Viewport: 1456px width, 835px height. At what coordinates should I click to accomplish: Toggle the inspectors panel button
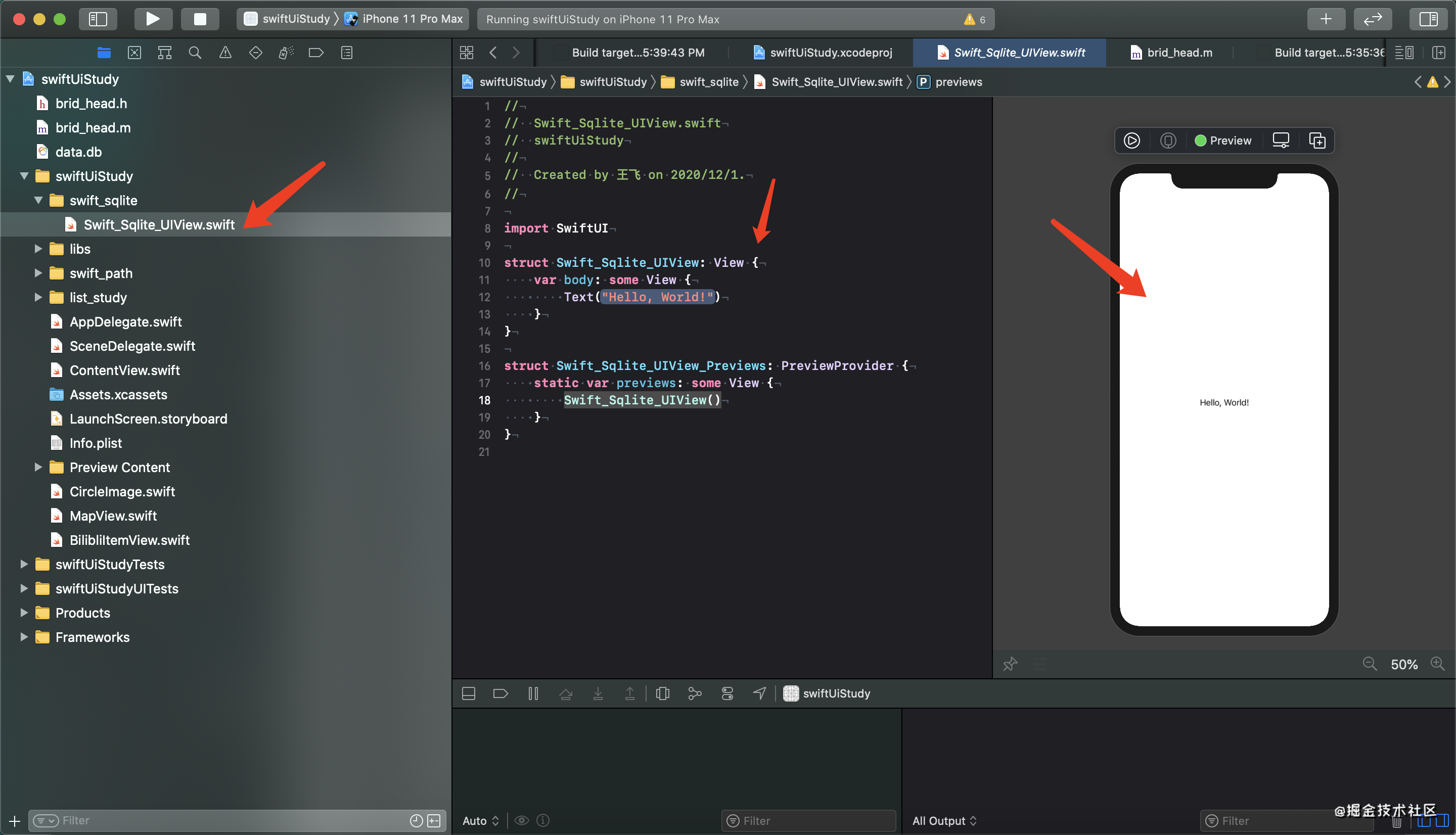coord(1428,19)
